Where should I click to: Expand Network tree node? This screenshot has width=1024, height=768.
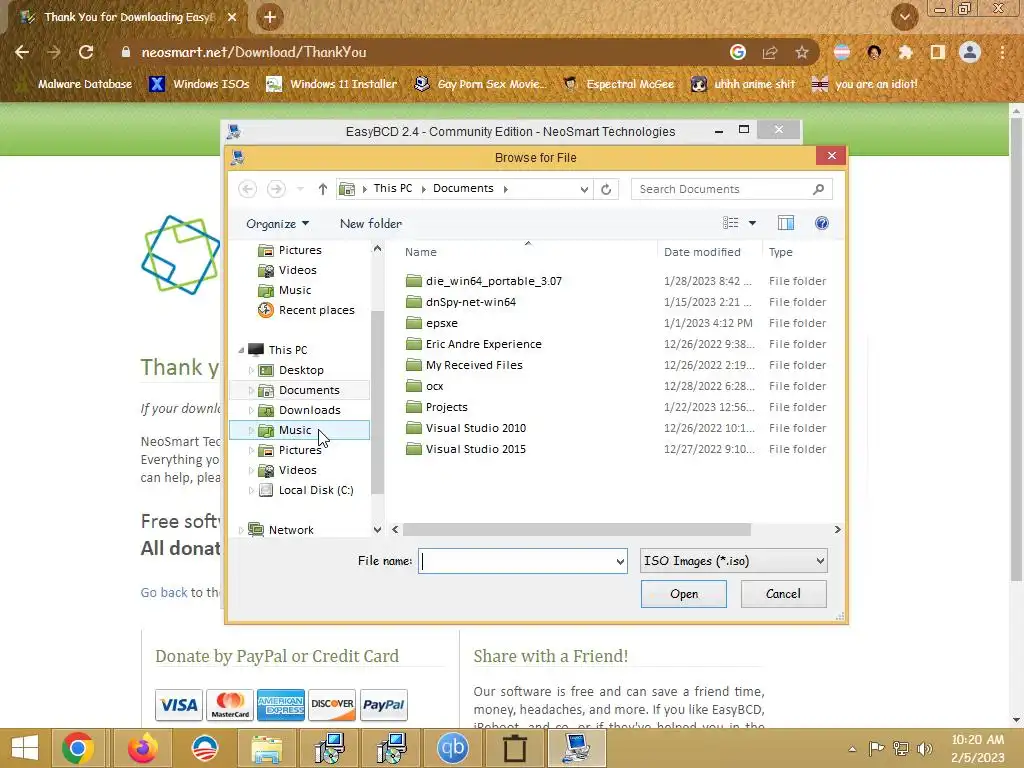point(241,530)
